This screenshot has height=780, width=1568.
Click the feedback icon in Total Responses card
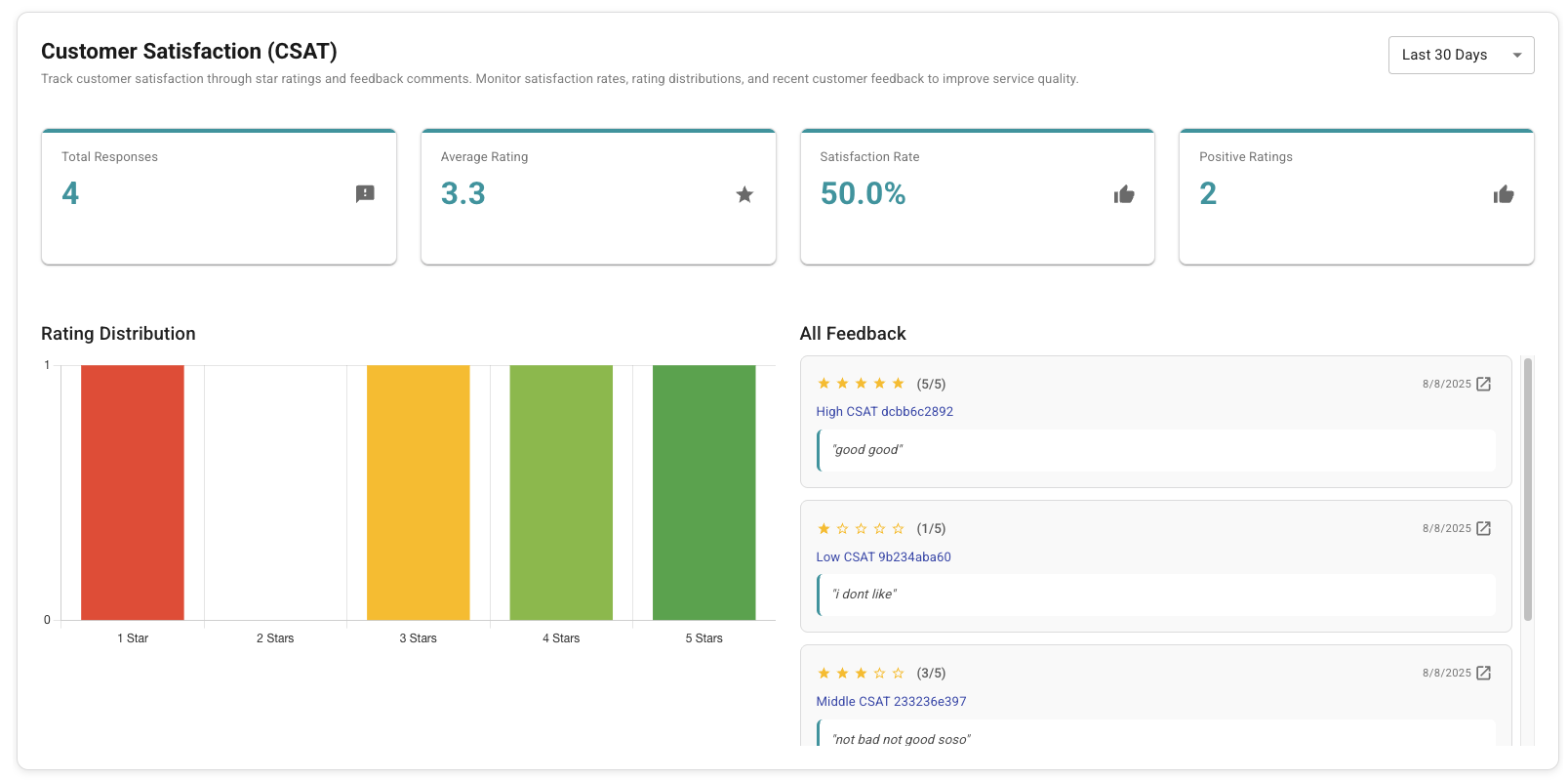click(365, 194)
